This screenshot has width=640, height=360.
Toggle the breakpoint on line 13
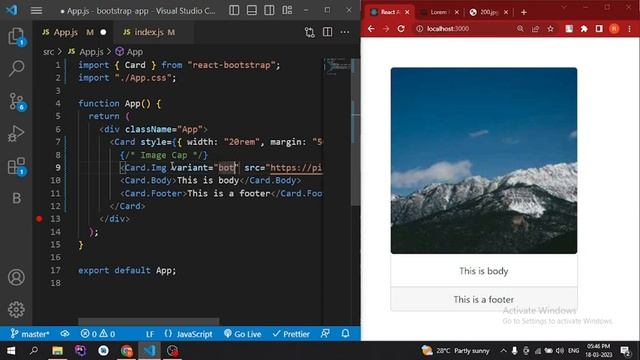39,219
